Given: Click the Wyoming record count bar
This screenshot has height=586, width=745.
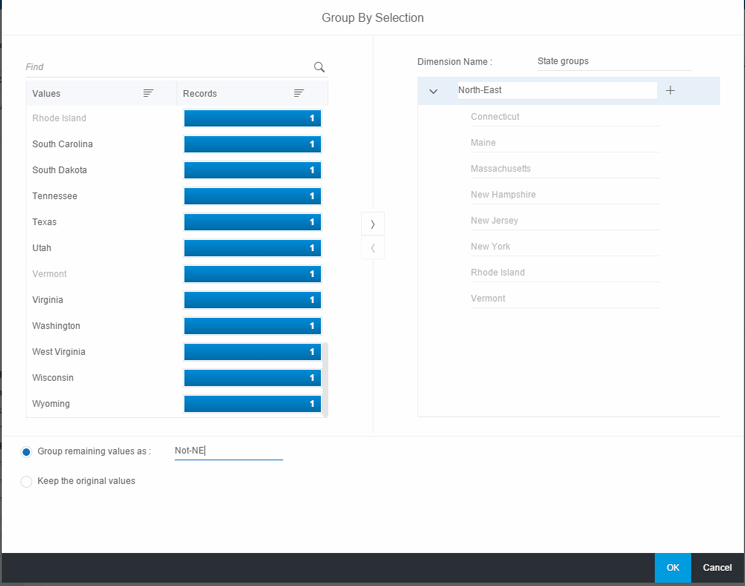Looking at the screenshot, I should [x=252, y=404].
